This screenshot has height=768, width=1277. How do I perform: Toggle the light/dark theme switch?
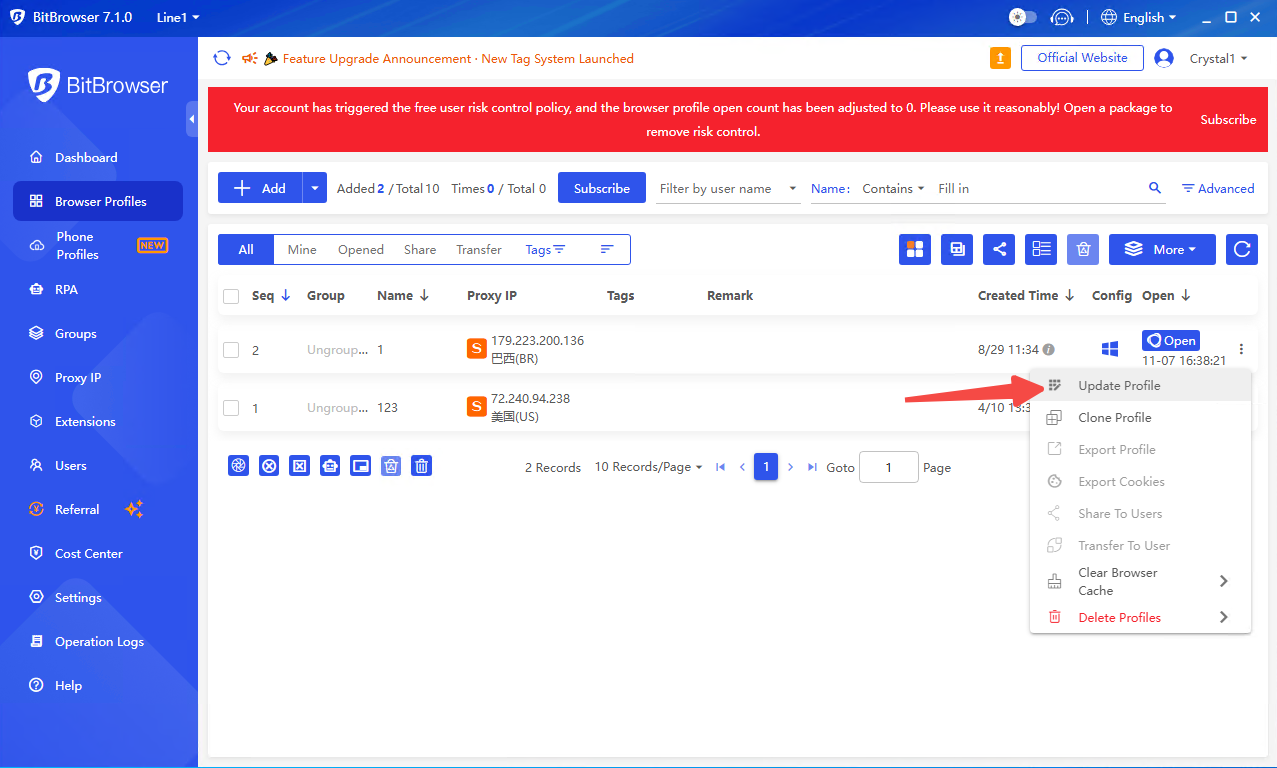pyautogui.click(x=1023, y=17)
